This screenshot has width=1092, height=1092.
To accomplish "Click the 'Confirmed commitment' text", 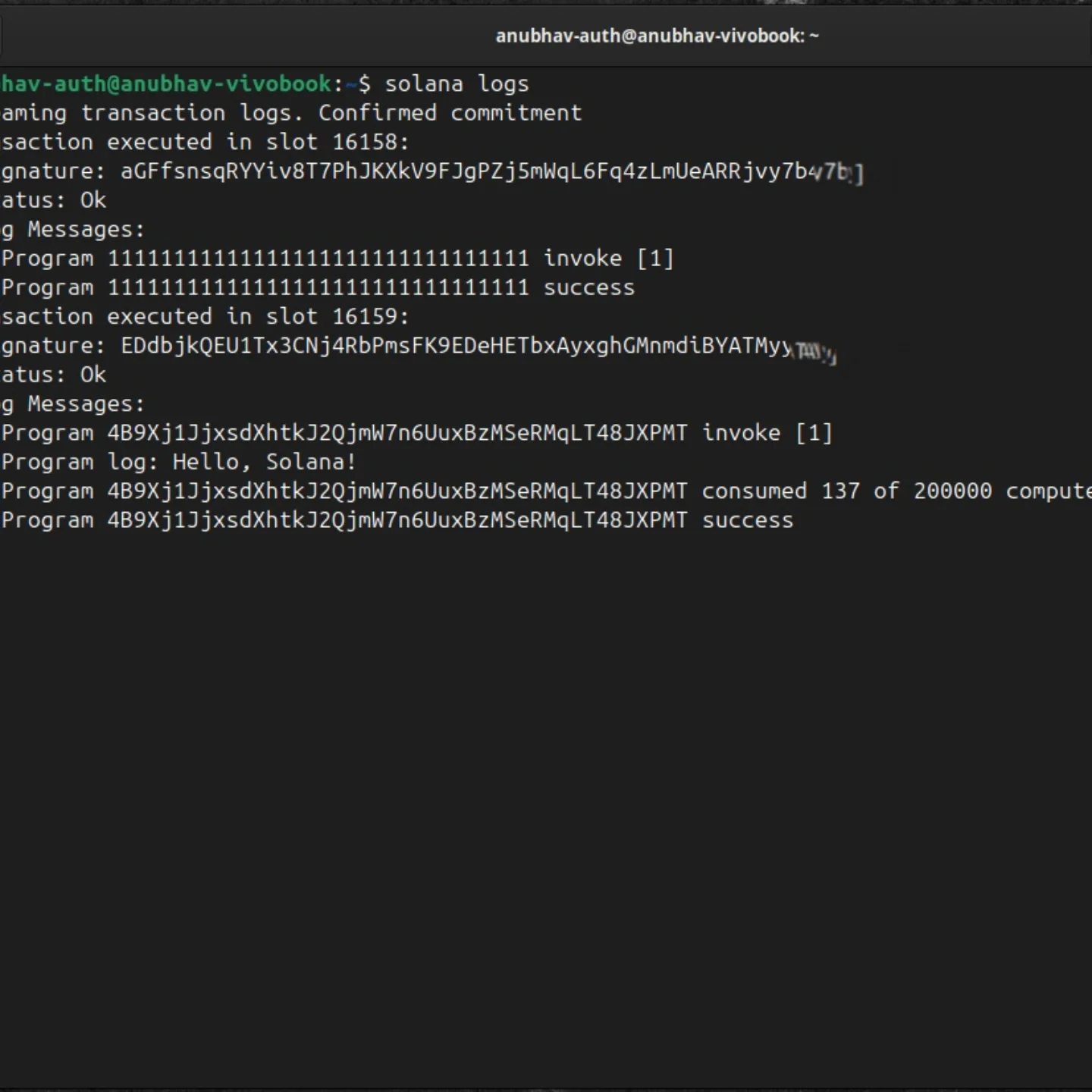I will (x=450, y=113).
